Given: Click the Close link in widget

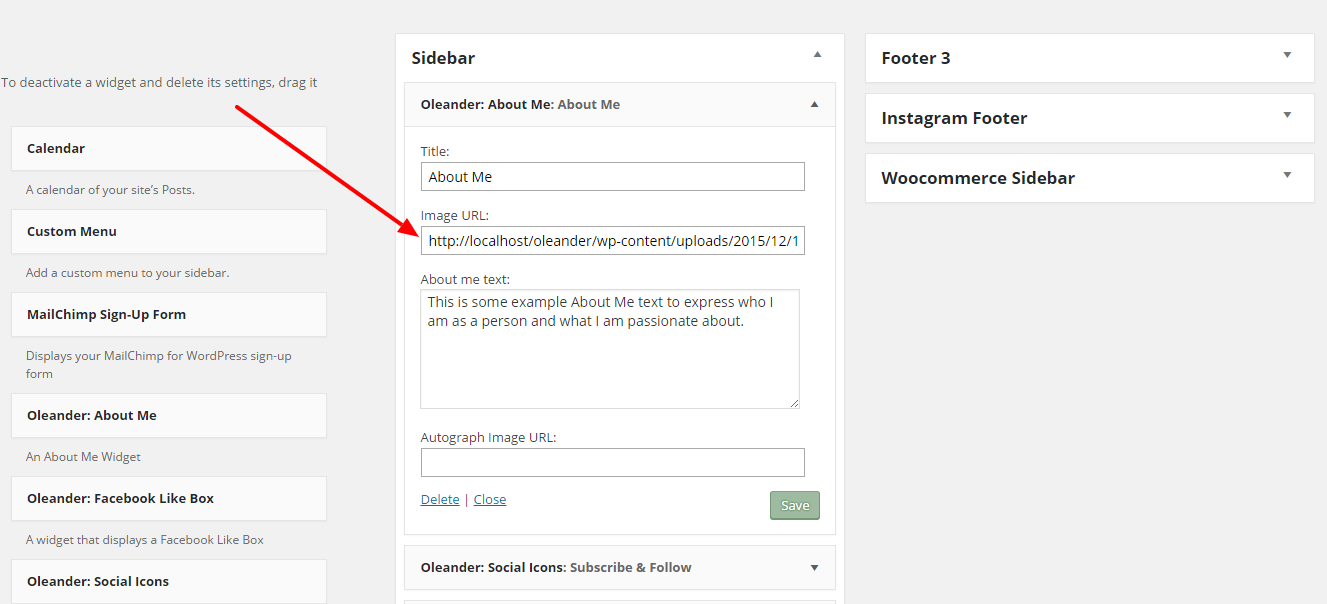Looking at the screenshot, I should 490,499.
